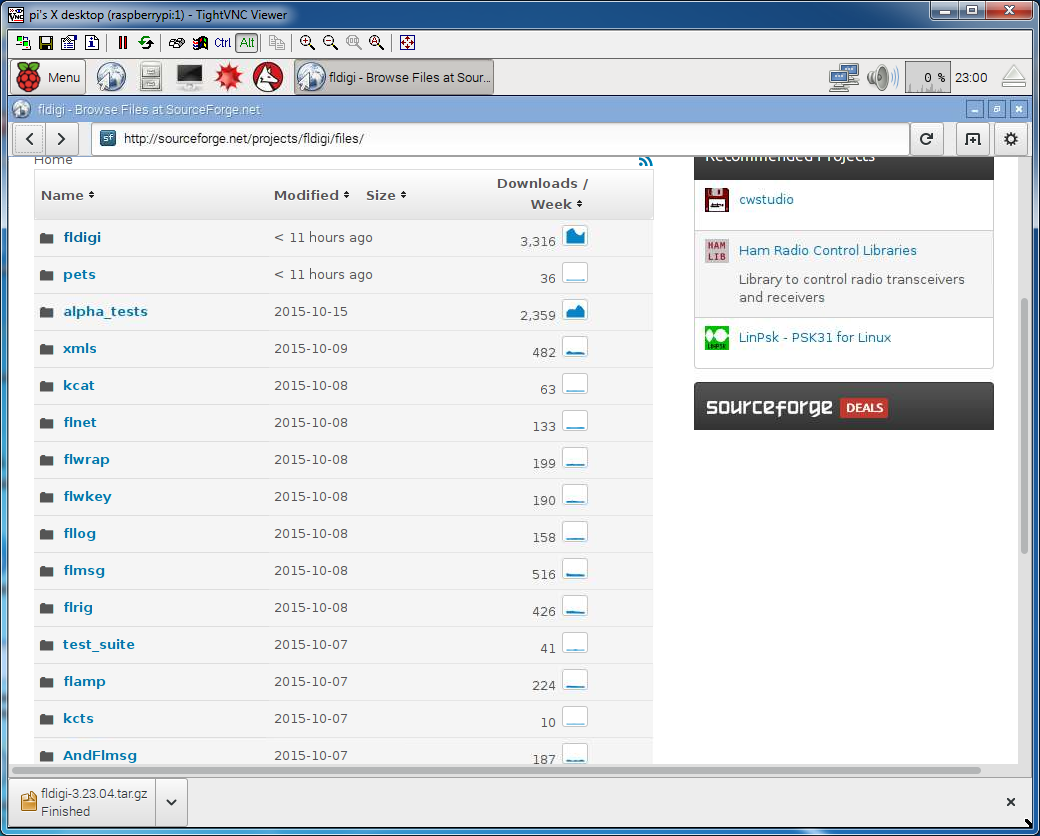Open the kcat folder
The image size is (1040, 836).
pos(79,385)
